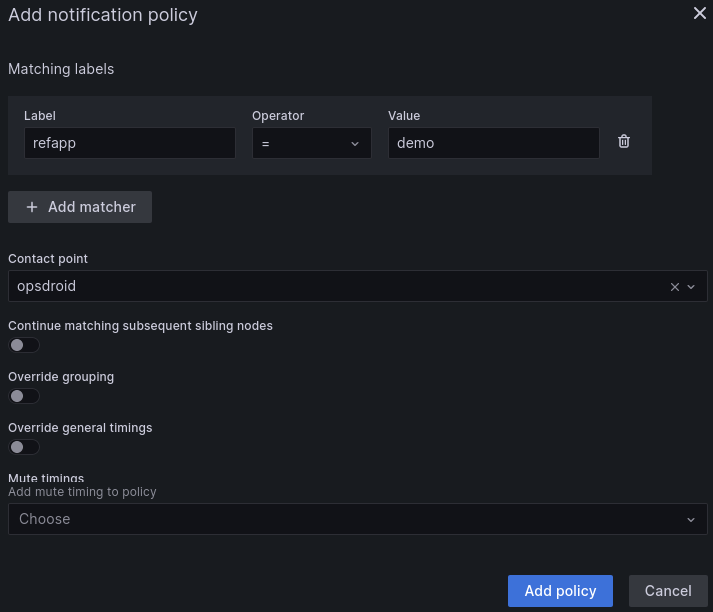Focus the Label field containing refapp
Image resolution: width=713 pixels, height=612 pixels.
(130, 143)
